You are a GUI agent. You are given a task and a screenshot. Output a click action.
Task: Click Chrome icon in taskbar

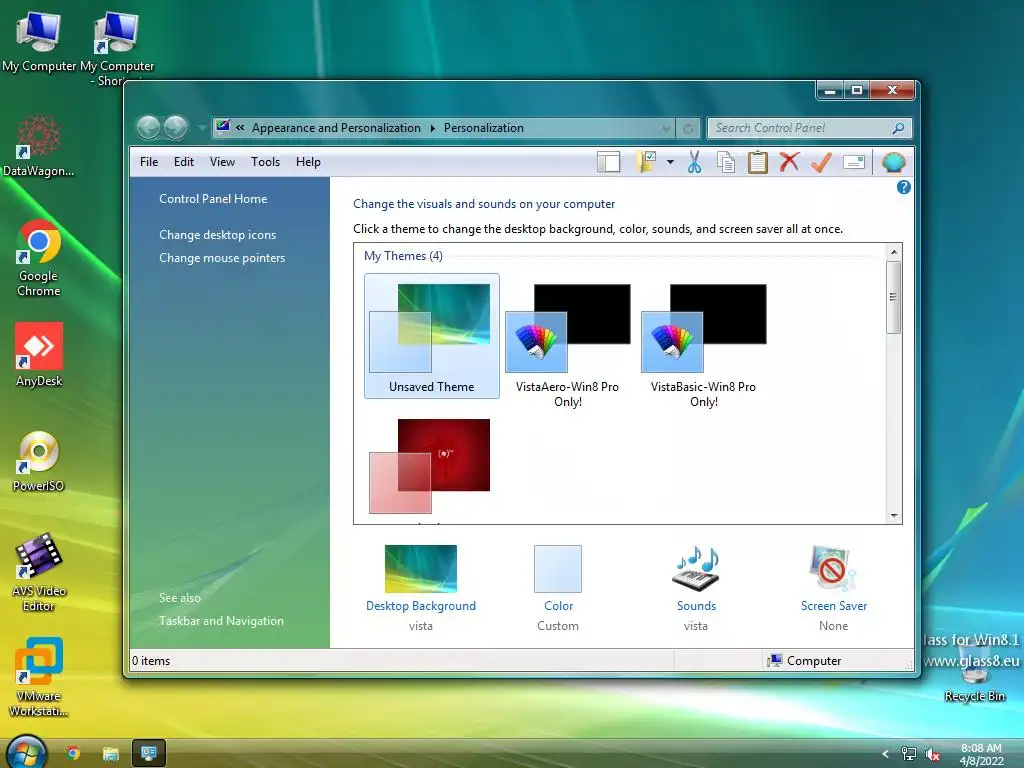73,754
